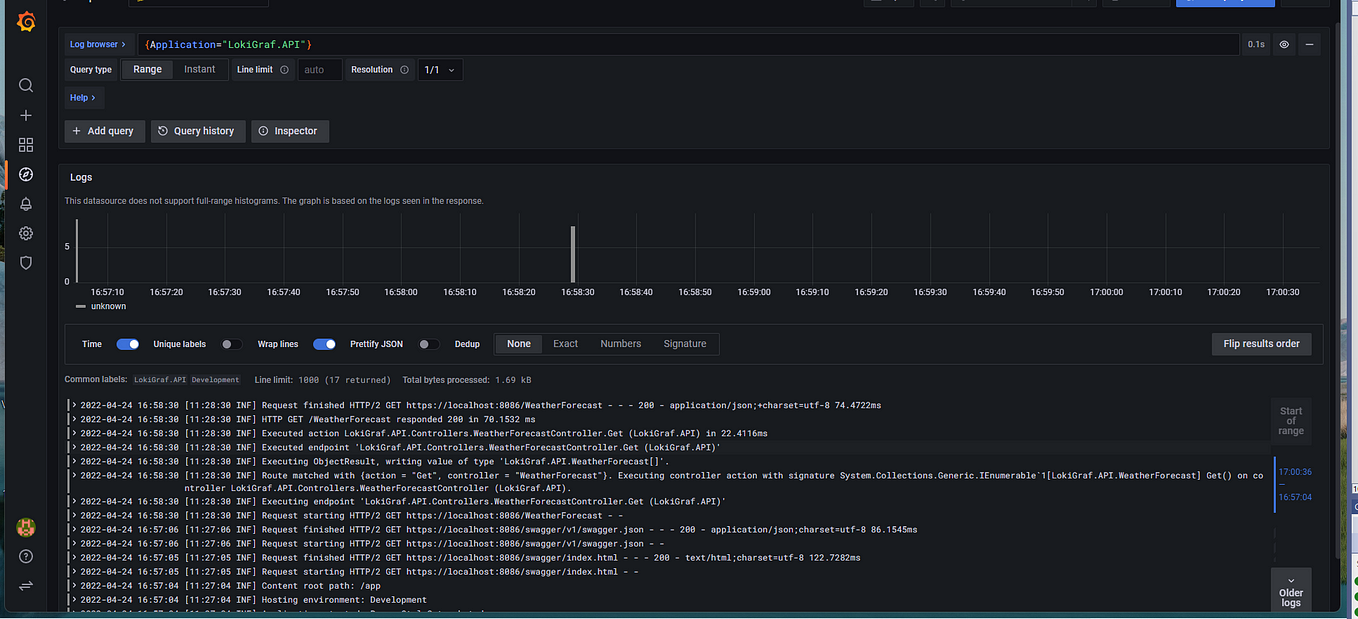Select the Instant query type
Viewport: 1358px width, 619px height.
tap(200, 70)
